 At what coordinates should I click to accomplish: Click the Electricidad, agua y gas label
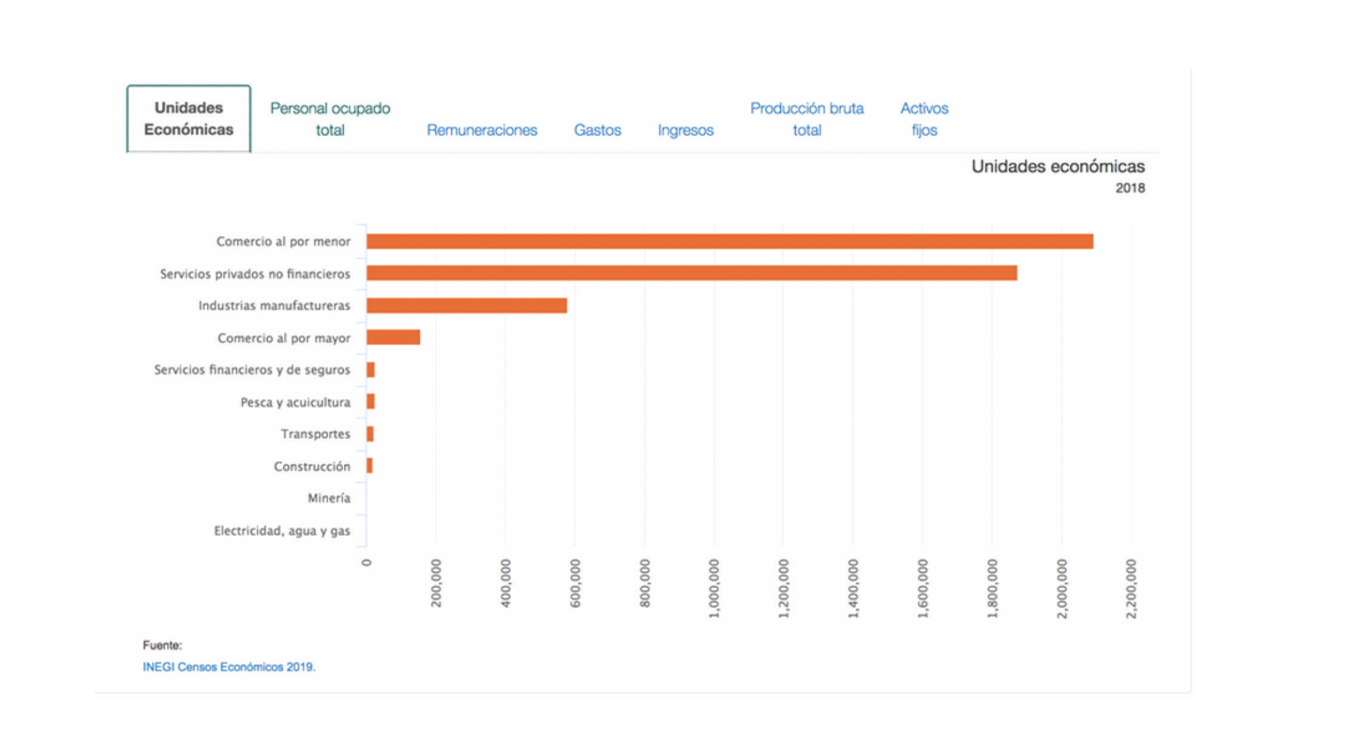[282, 531]
